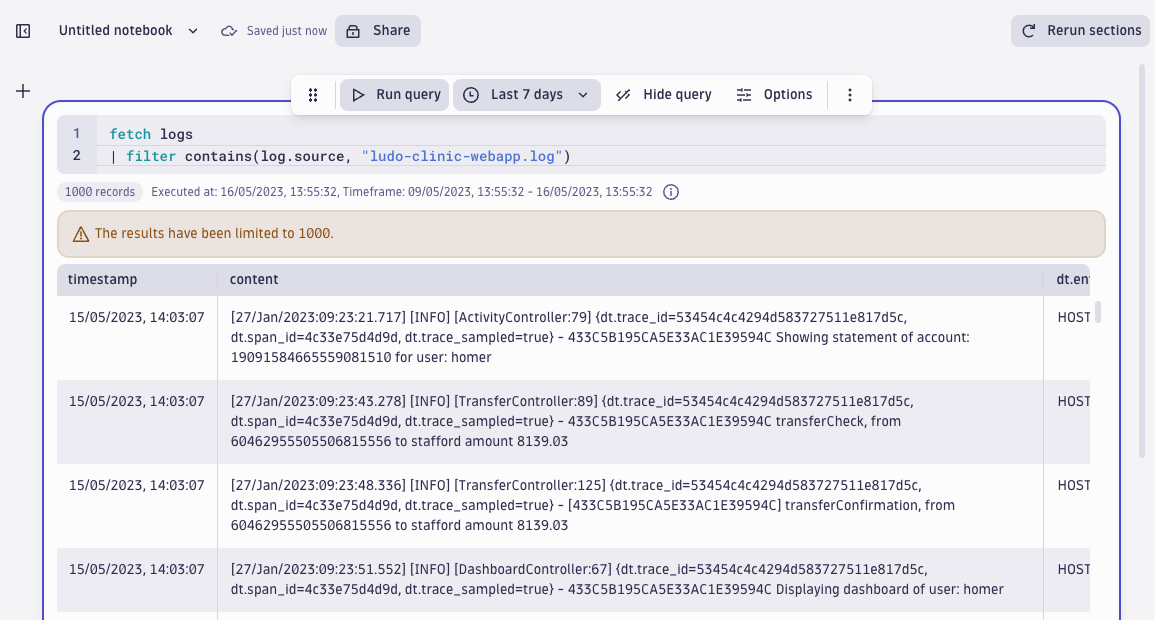Hide the query editor

point(665,94)
